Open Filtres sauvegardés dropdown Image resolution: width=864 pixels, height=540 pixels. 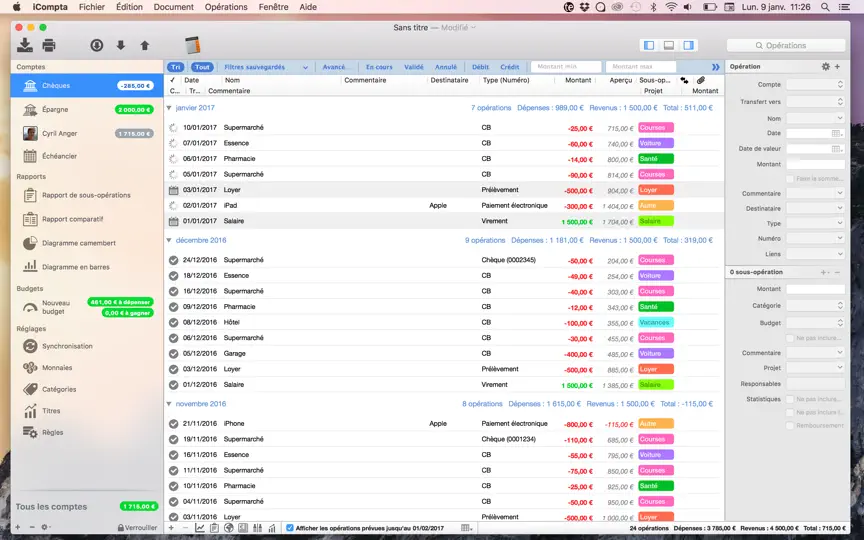coord(265,67)
